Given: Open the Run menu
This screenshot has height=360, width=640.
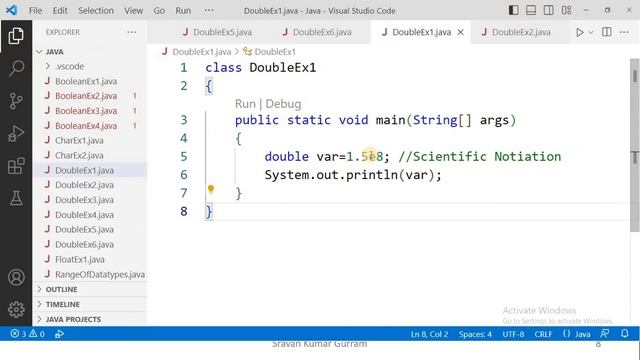Looking at the screenshot, I should (183, 11).
